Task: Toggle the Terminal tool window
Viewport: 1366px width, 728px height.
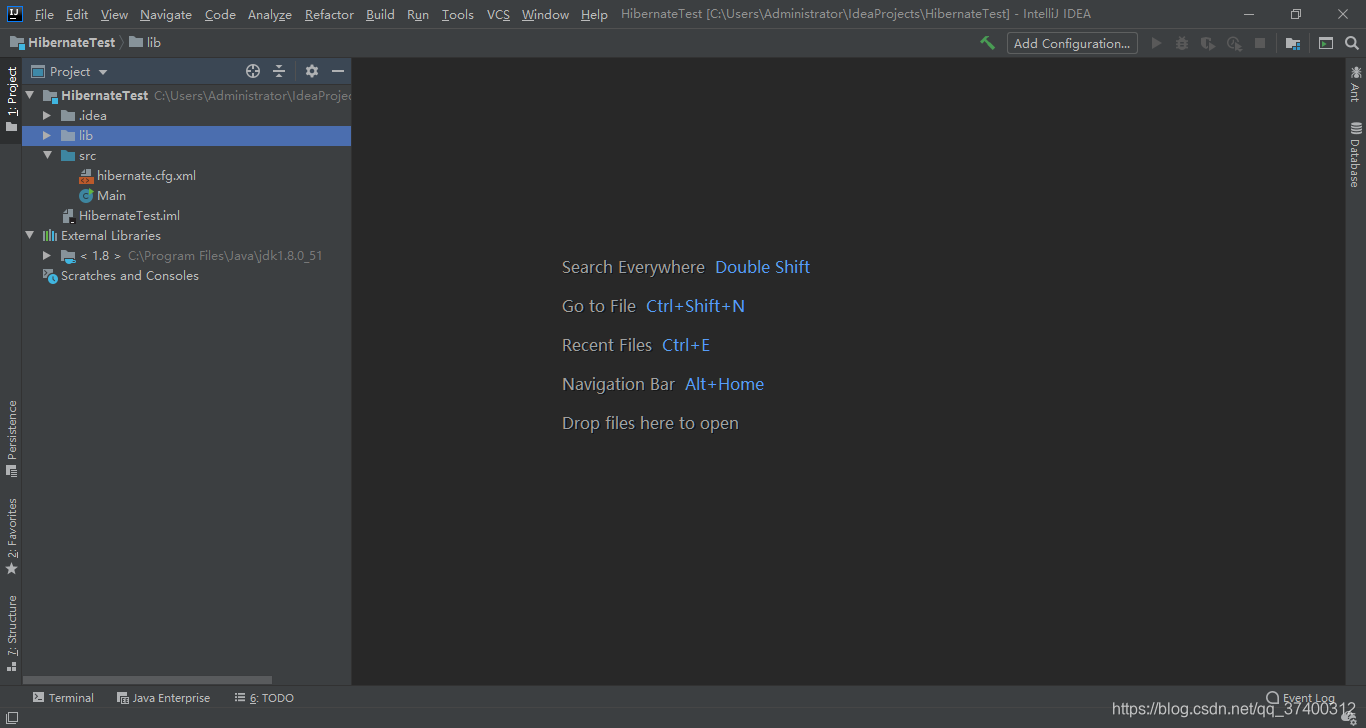Action: [x=63, y=698]
